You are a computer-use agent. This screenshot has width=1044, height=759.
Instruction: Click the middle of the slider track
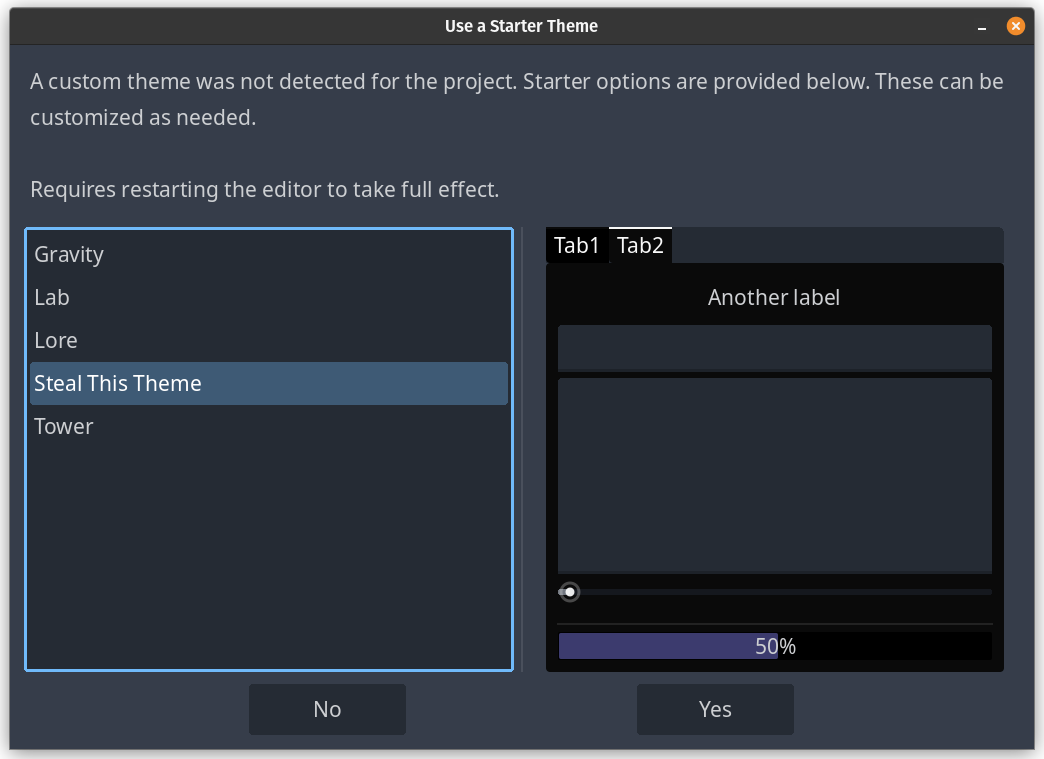pyautogui.click(x=775, y=592)
